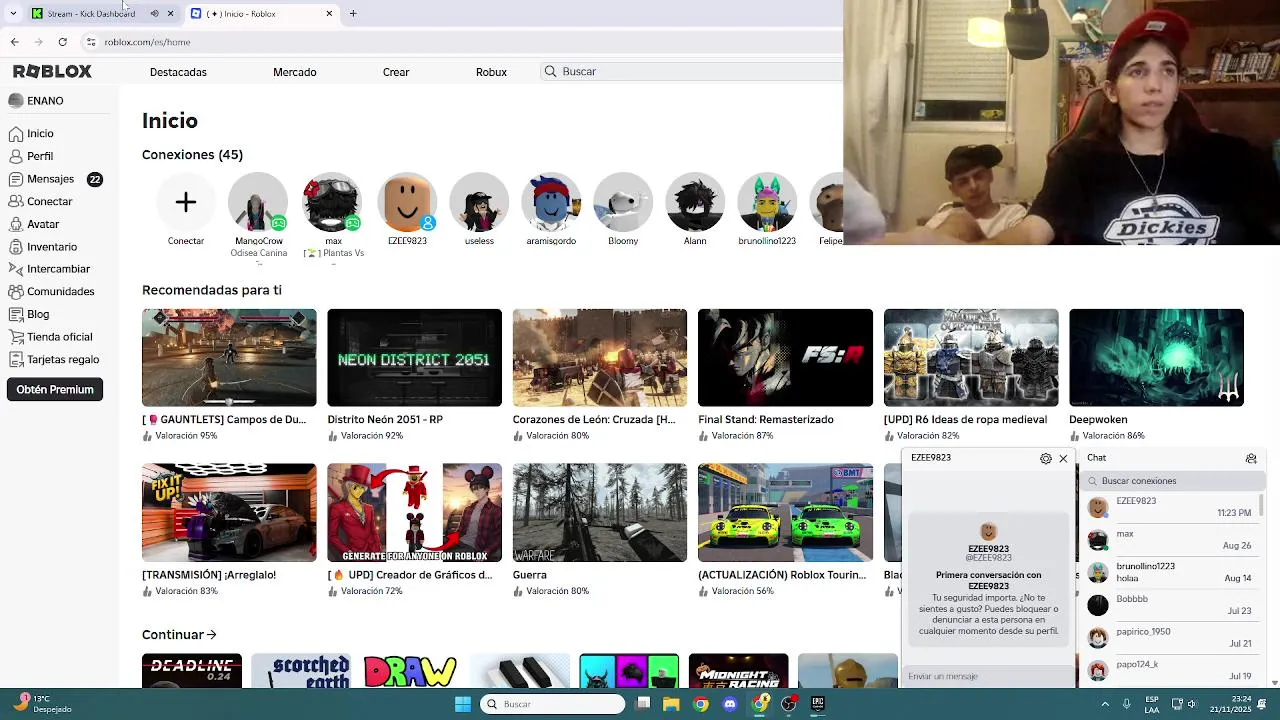
Task: Open the Deadline game thumbnail
Action: coord(192,671)
